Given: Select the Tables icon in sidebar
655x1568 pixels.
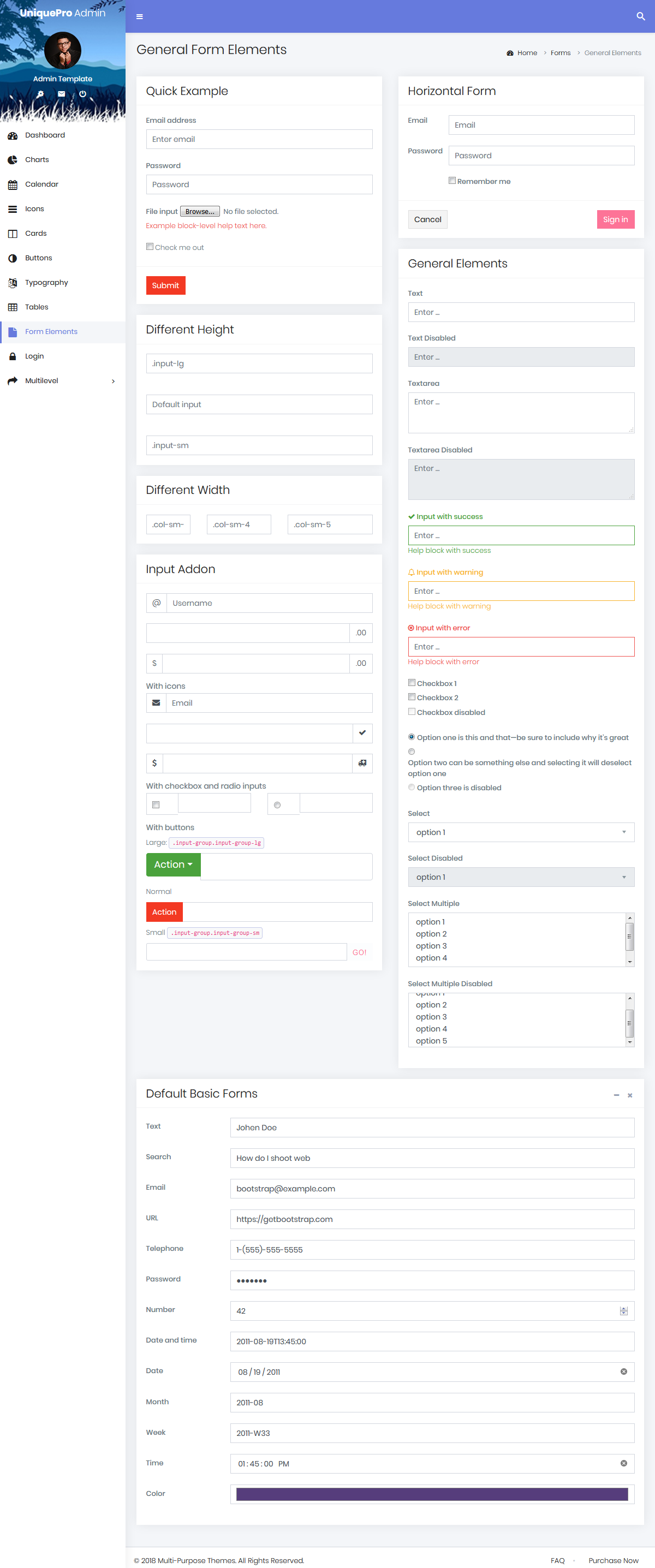Looking at the screenshot, I should [12, 307].
